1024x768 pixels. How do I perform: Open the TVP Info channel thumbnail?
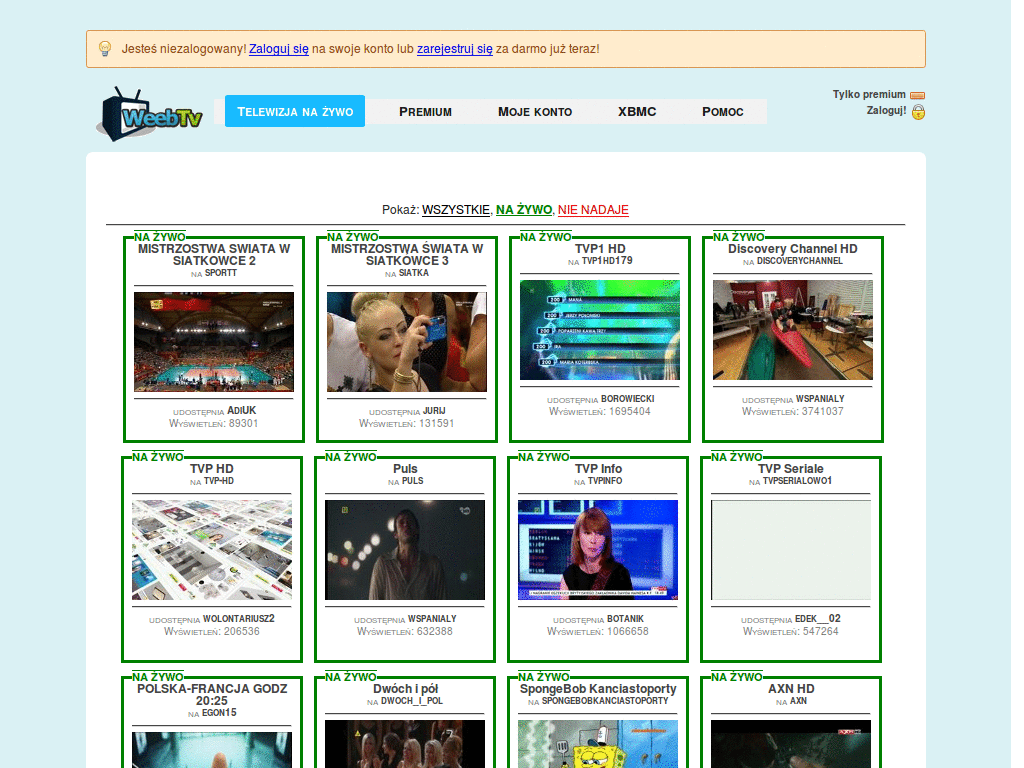(x=598, y=550)
